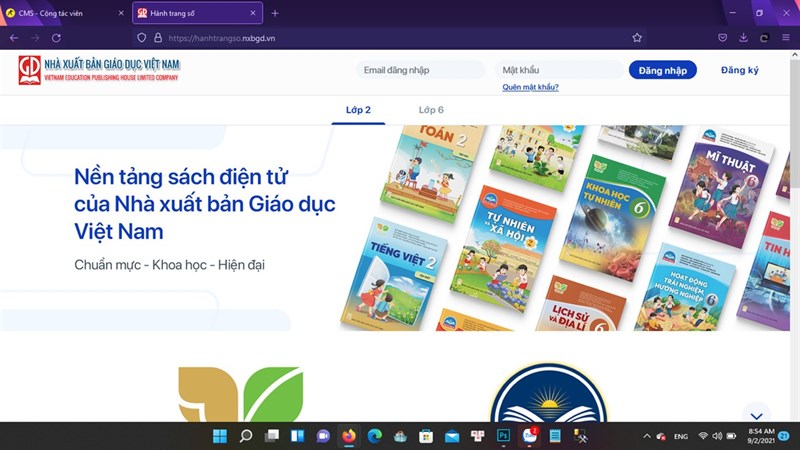
Task: Open Microsoft Edge from the taskbar
Action: click(374, 436)
